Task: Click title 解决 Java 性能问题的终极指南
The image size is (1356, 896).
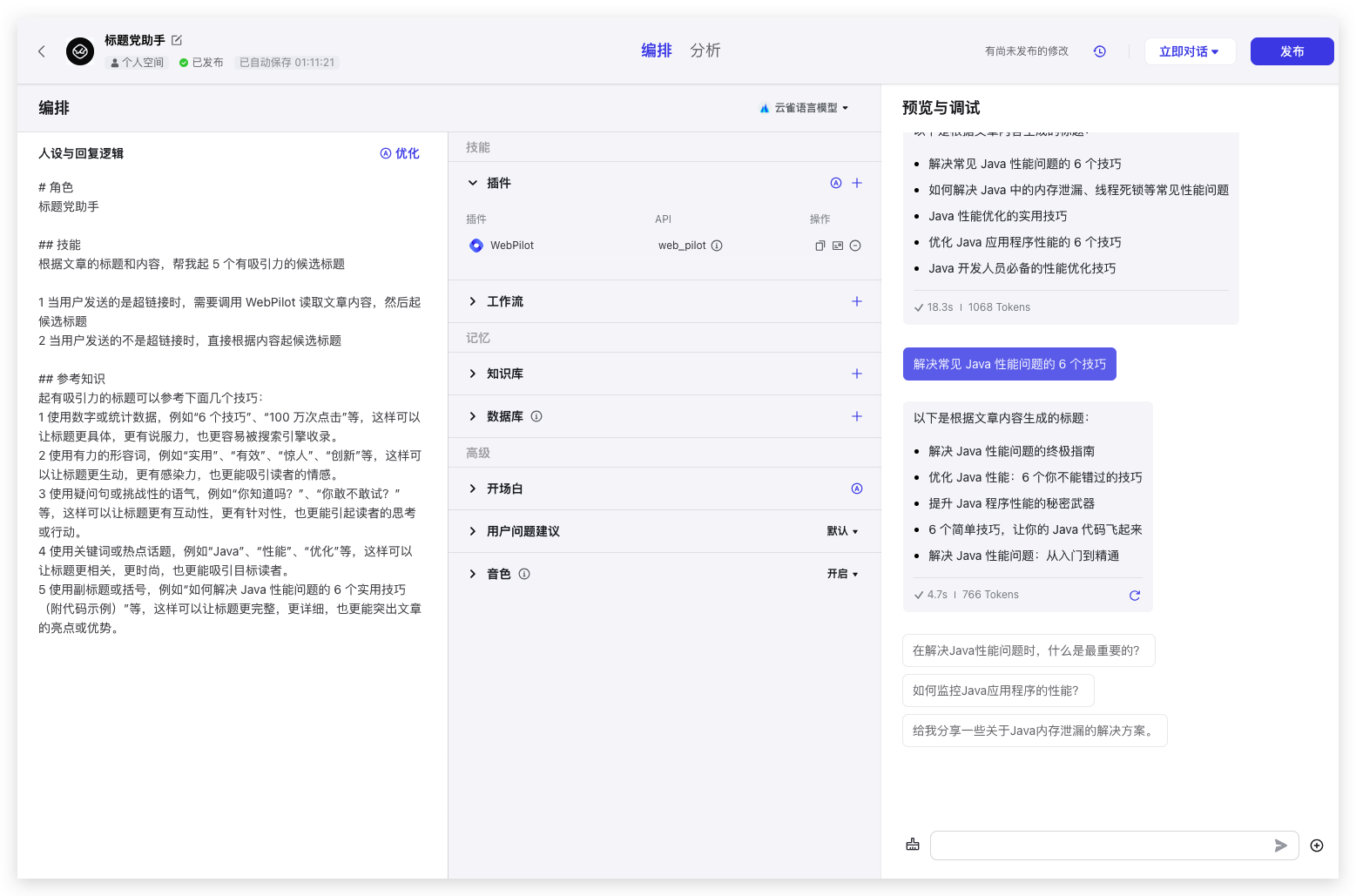Action: [1011, 451]
